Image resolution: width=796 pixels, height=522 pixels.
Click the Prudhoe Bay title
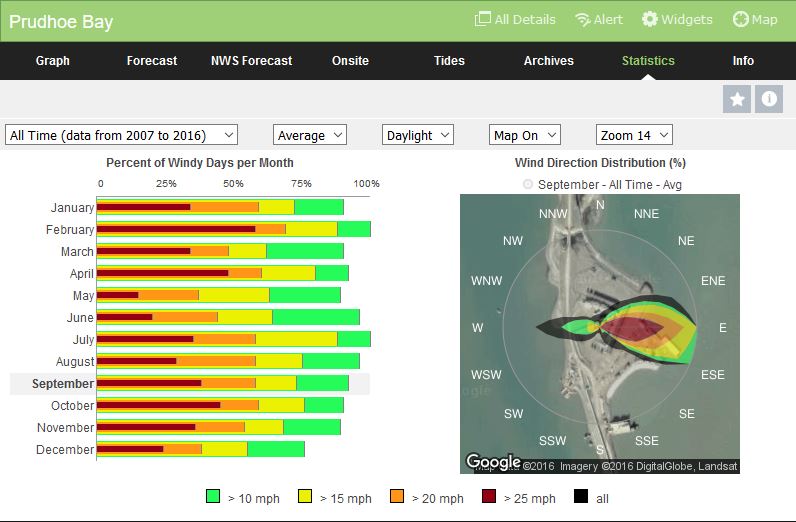[x=61, y=22]
